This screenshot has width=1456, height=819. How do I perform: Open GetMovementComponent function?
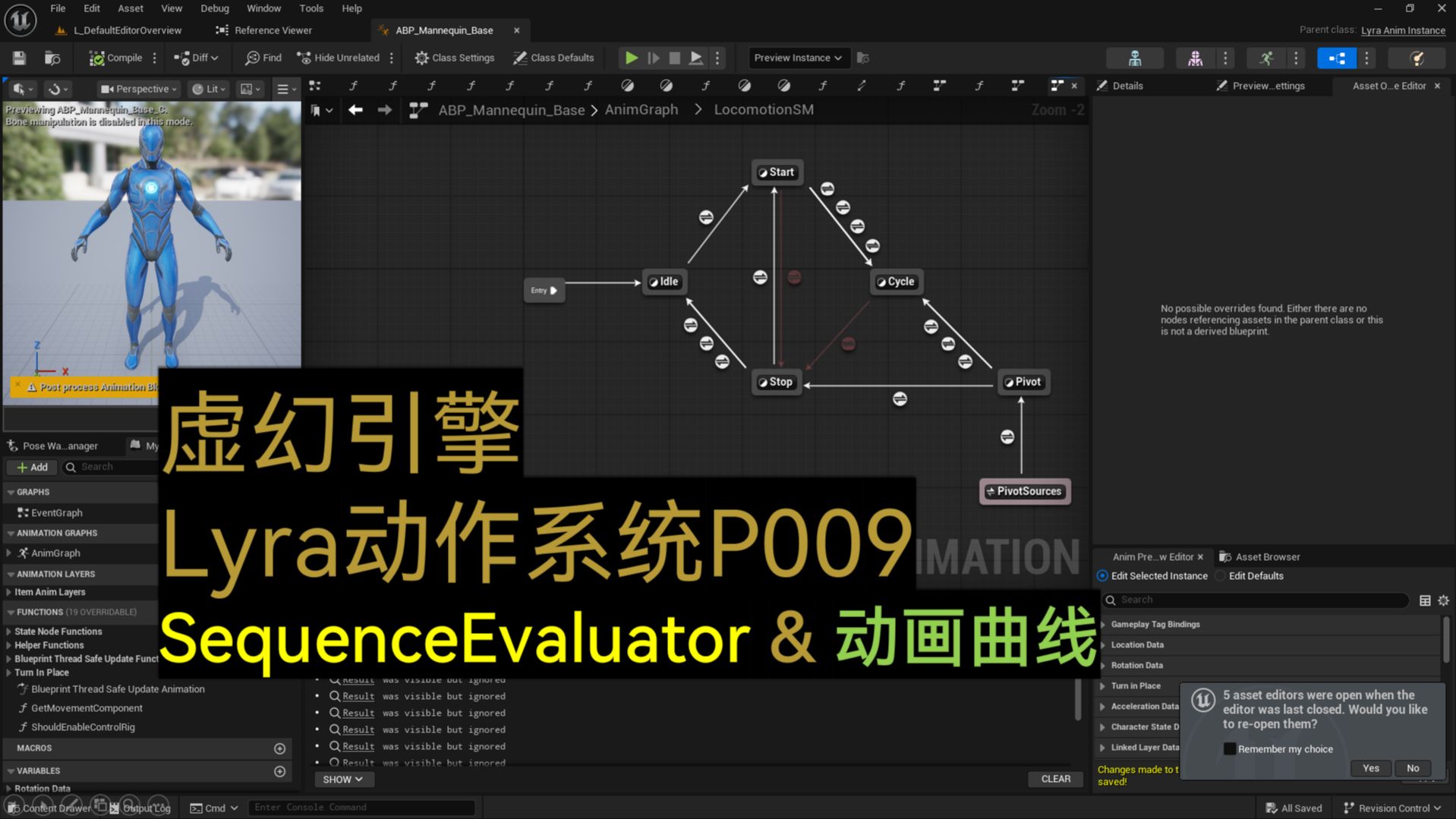[87, 708]
